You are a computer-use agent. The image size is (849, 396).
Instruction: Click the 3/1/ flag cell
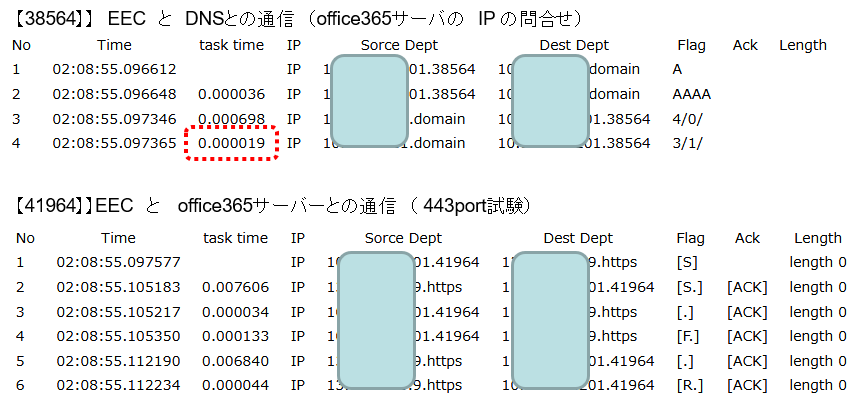[x=688, y=144]
